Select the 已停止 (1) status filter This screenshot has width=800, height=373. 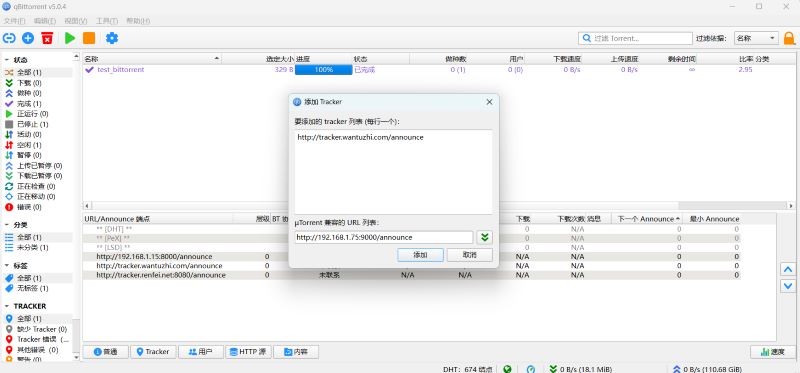pyautogui.click(x=37, y=124)
